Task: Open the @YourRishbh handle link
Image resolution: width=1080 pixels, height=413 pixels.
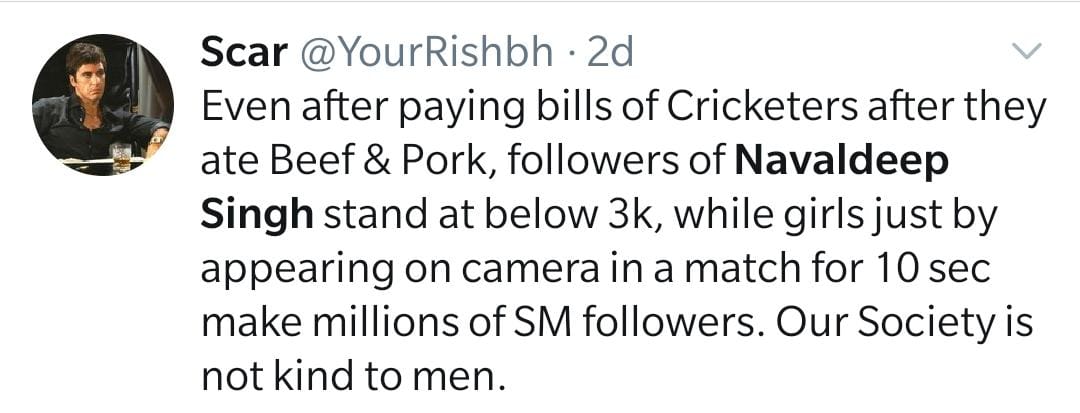Action: click(427, 53)
